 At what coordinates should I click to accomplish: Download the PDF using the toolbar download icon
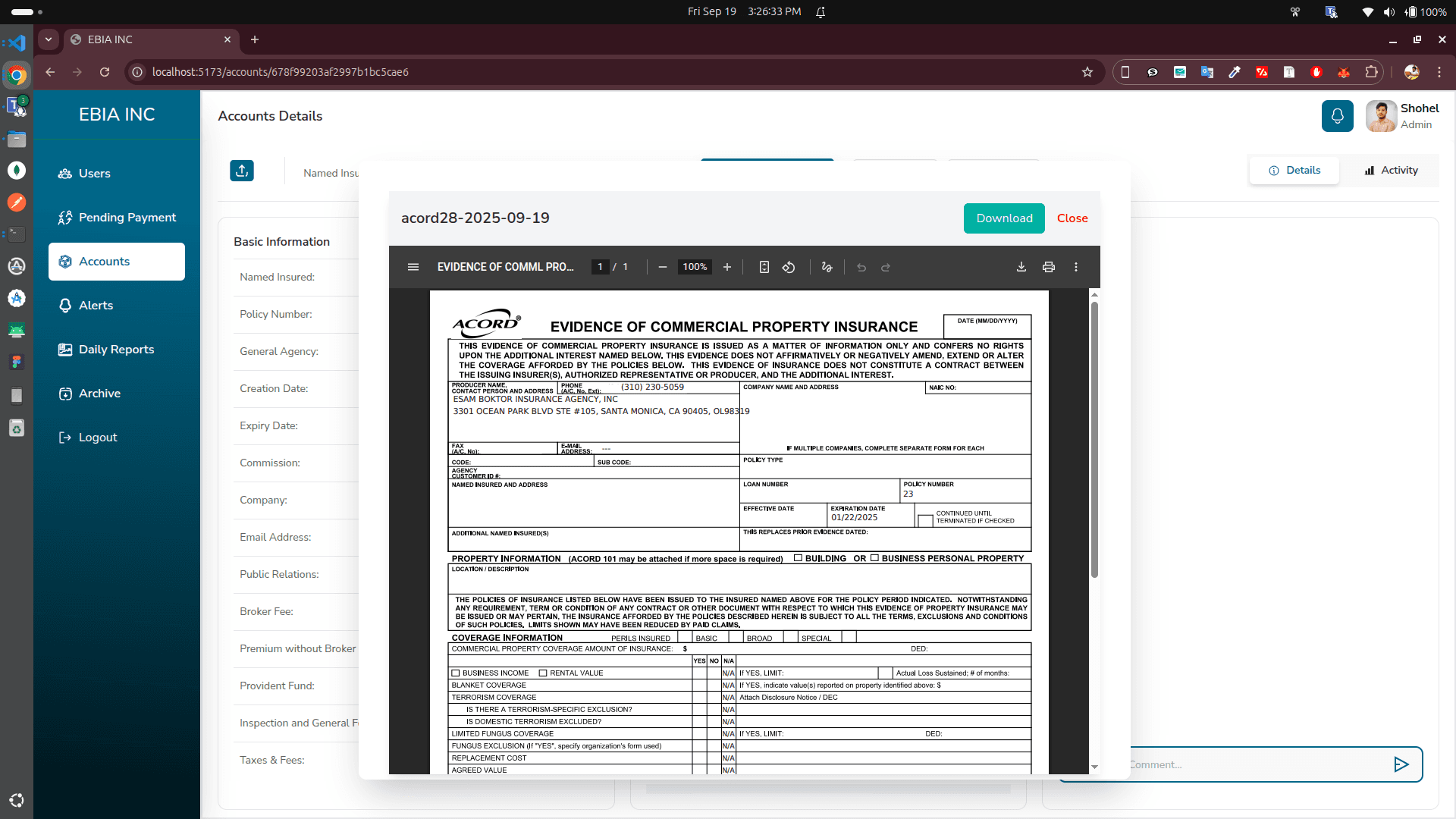point(1021,267)
